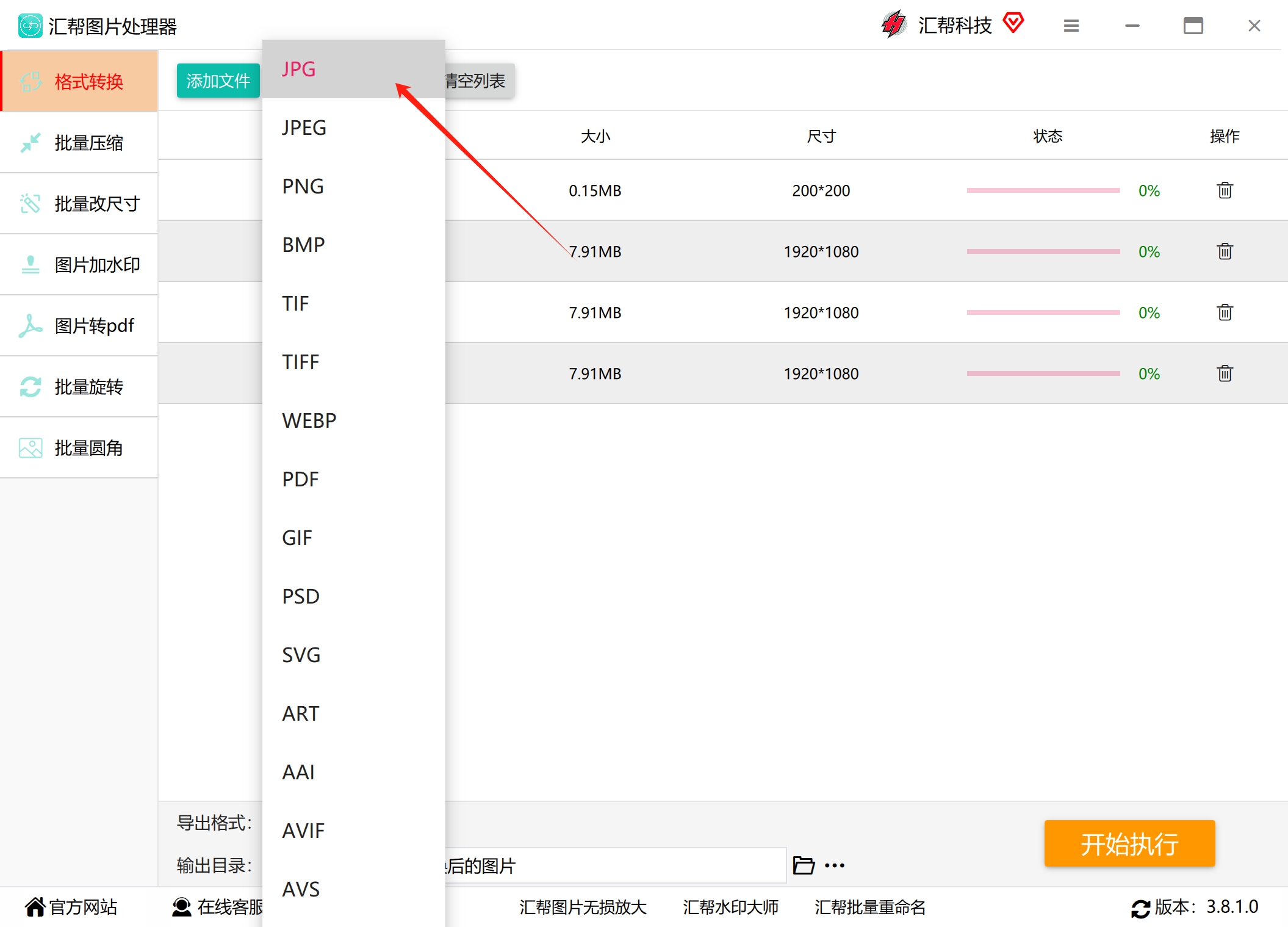Click version text 3.8.1.0

[1232, 907]
